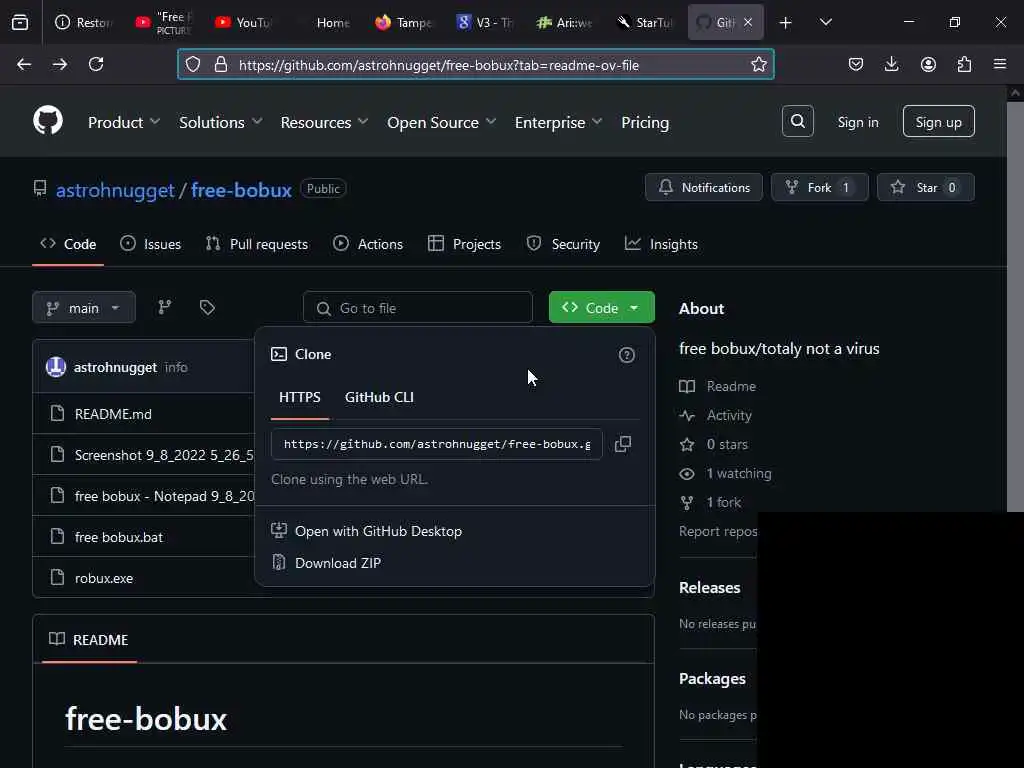The image size is (1024, 768).
Task: Click the GitHub search magnifier button
Action: coord(797,121)
